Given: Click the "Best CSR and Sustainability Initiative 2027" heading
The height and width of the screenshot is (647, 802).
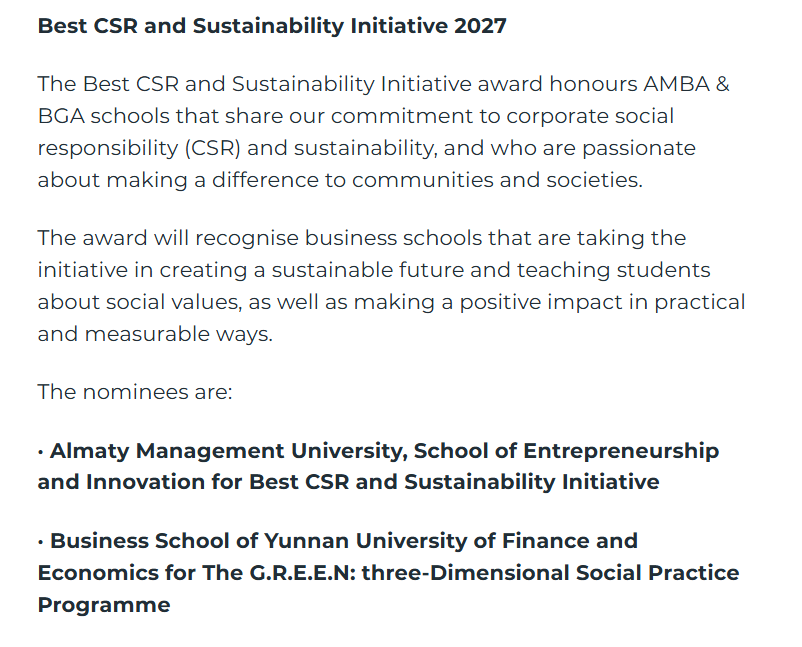Looking at the screenshot, I should [x=272, y=26].
